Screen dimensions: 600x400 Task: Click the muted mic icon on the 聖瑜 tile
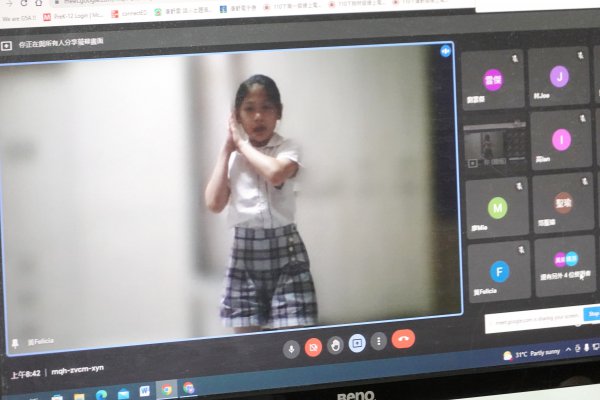(584, 181)
